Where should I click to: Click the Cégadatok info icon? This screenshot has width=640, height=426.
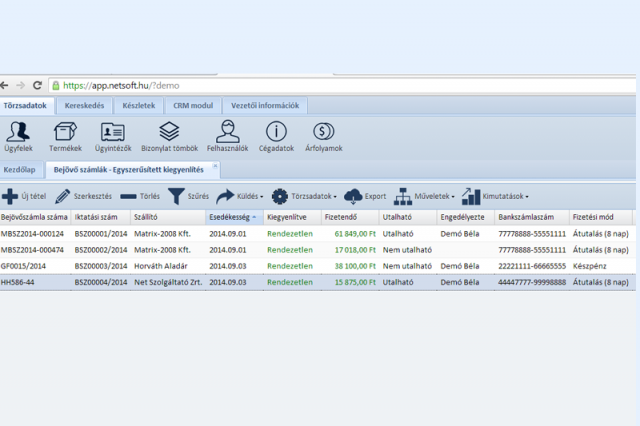coord(276,134)
